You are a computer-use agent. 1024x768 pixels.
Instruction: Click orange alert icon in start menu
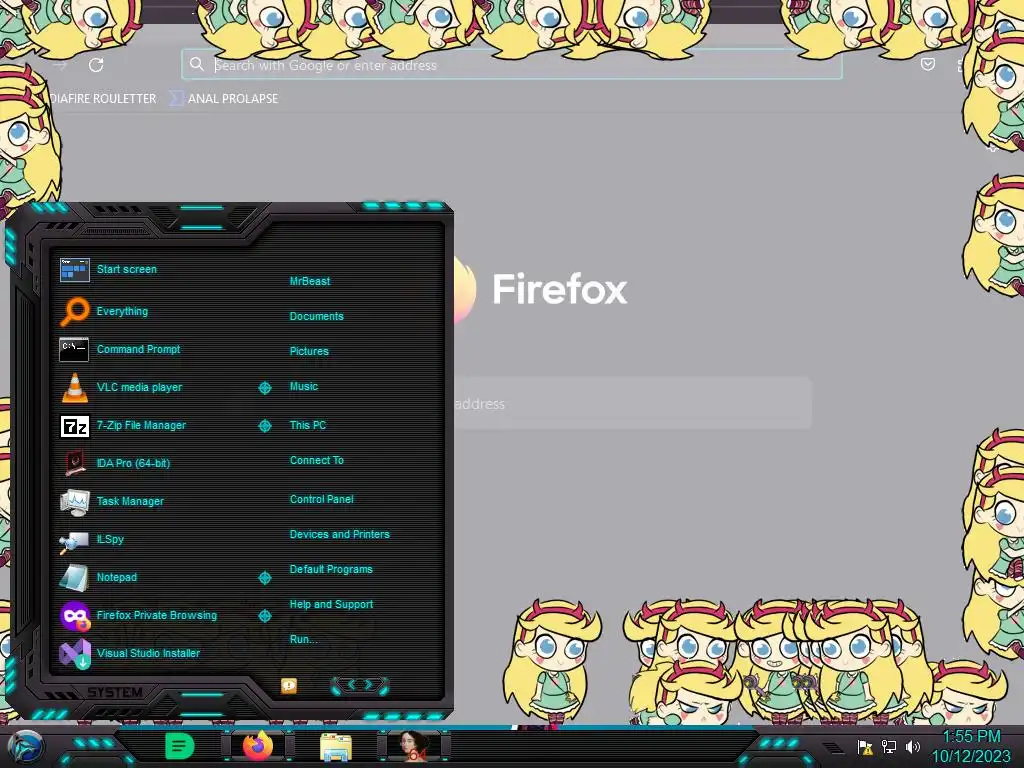click(x=289, y=685)
